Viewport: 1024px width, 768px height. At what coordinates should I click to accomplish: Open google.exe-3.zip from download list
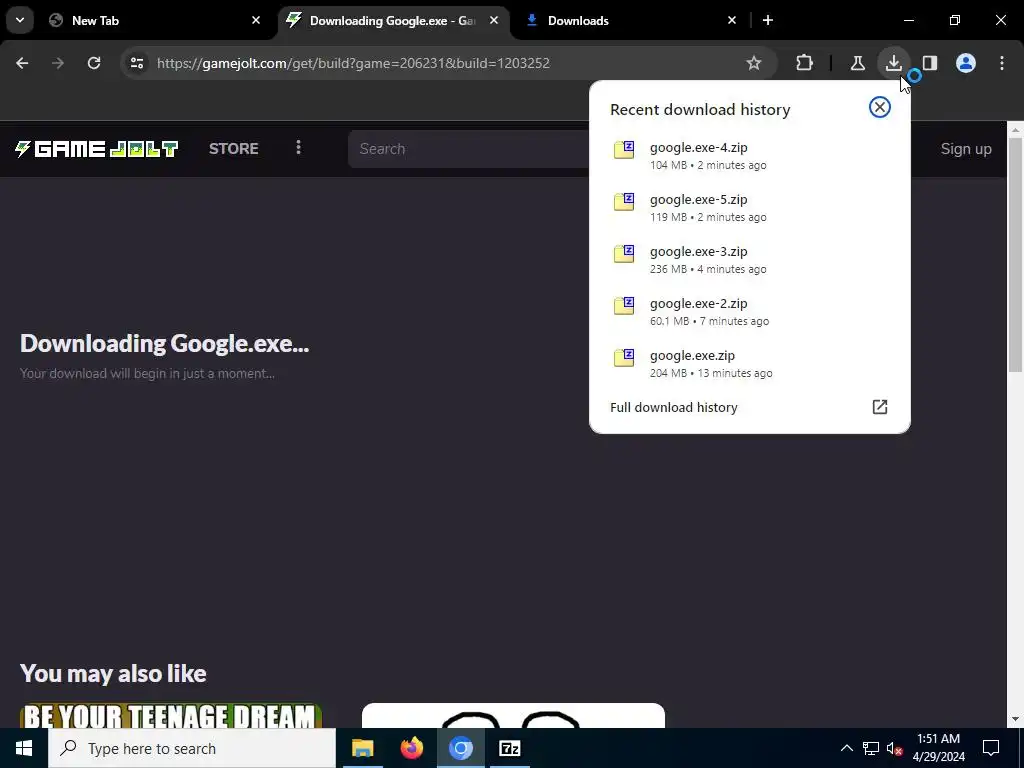[750, 259]
